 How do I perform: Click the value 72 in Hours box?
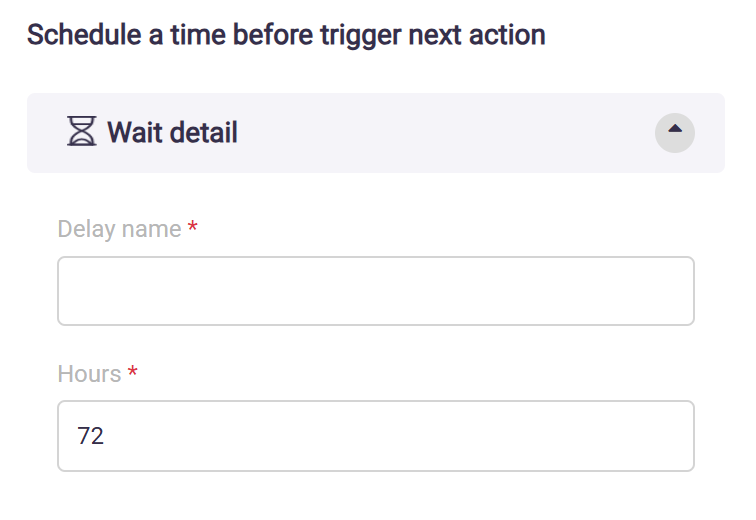(x=91, y=436)
